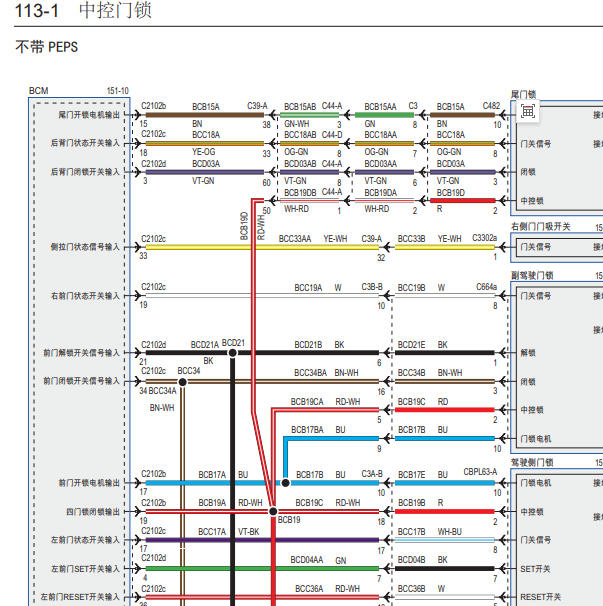Click wire label BCC17A

212,532
